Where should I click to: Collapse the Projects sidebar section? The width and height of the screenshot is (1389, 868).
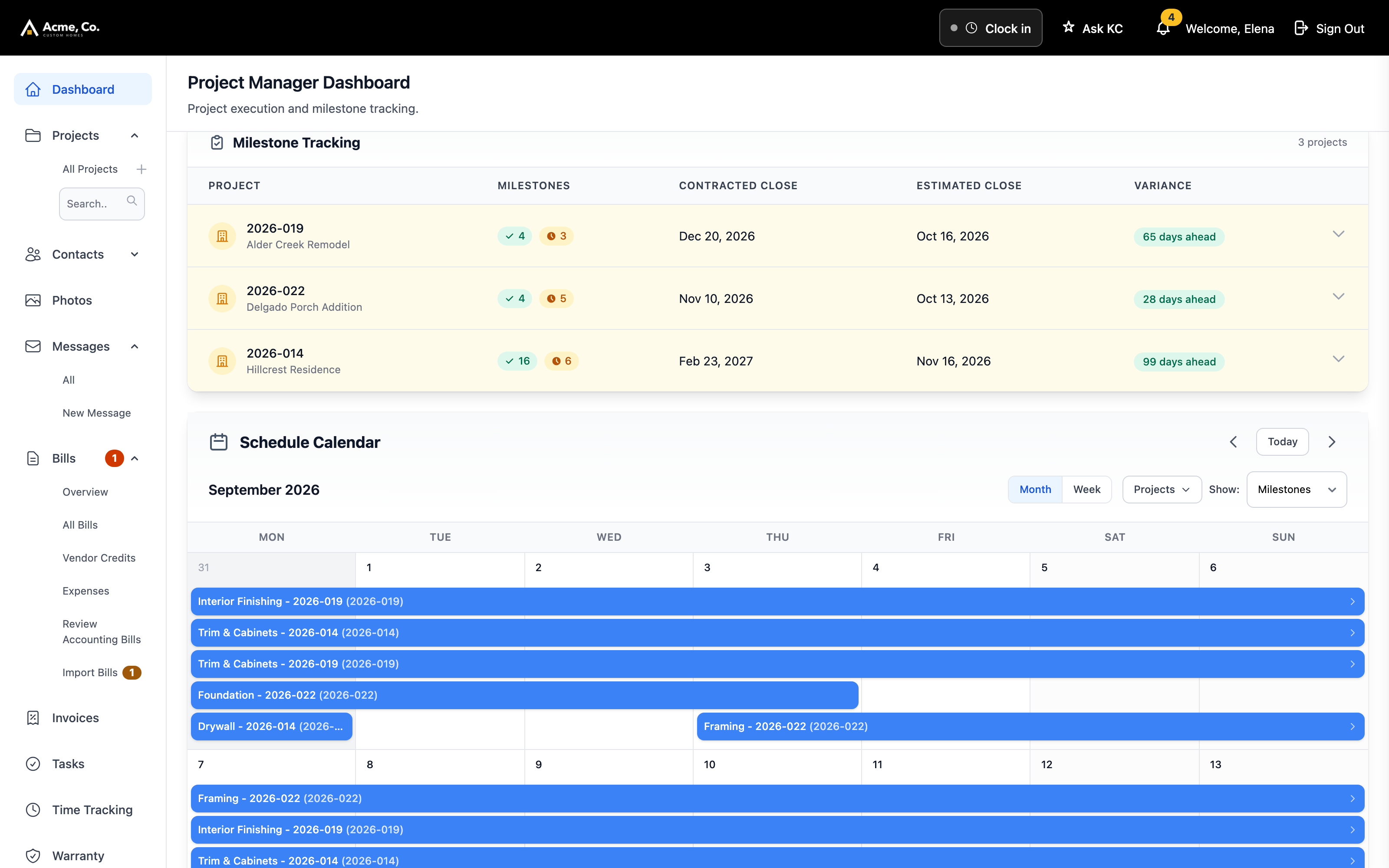pos(134,135)
